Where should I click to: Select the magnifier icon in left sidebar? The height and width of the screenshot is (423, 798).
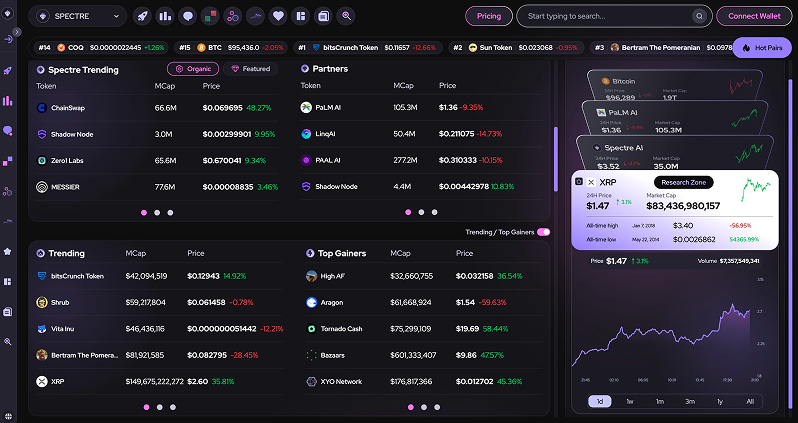[8, 342]
